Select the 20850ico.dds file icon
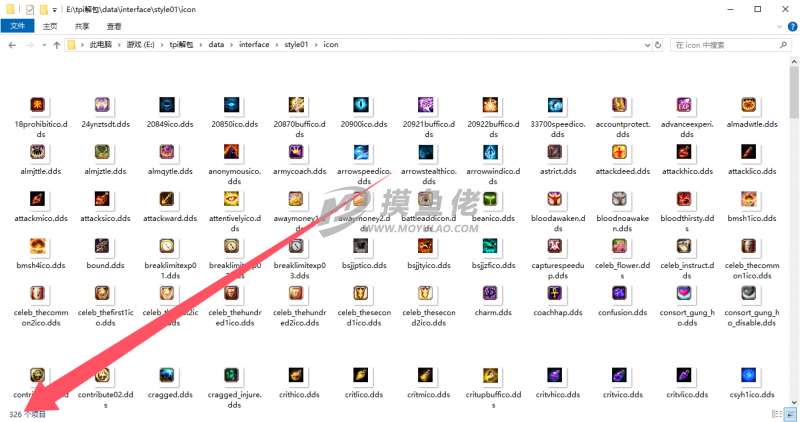 232,105
